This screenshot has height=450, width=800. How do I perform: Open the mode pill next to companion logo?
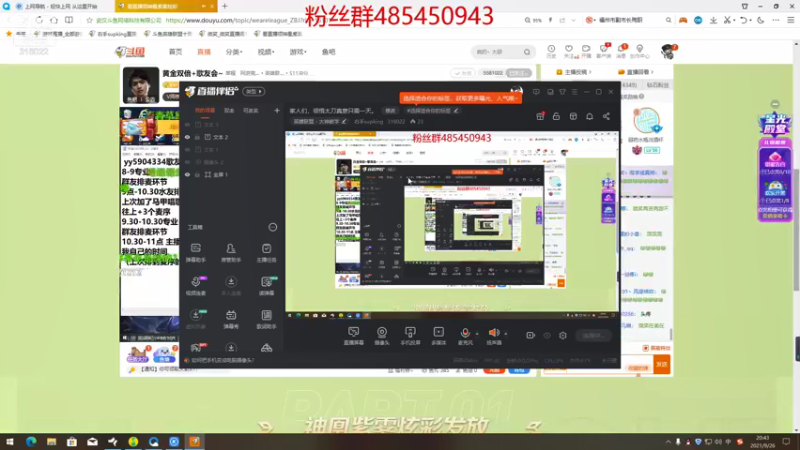coord(254,91)
